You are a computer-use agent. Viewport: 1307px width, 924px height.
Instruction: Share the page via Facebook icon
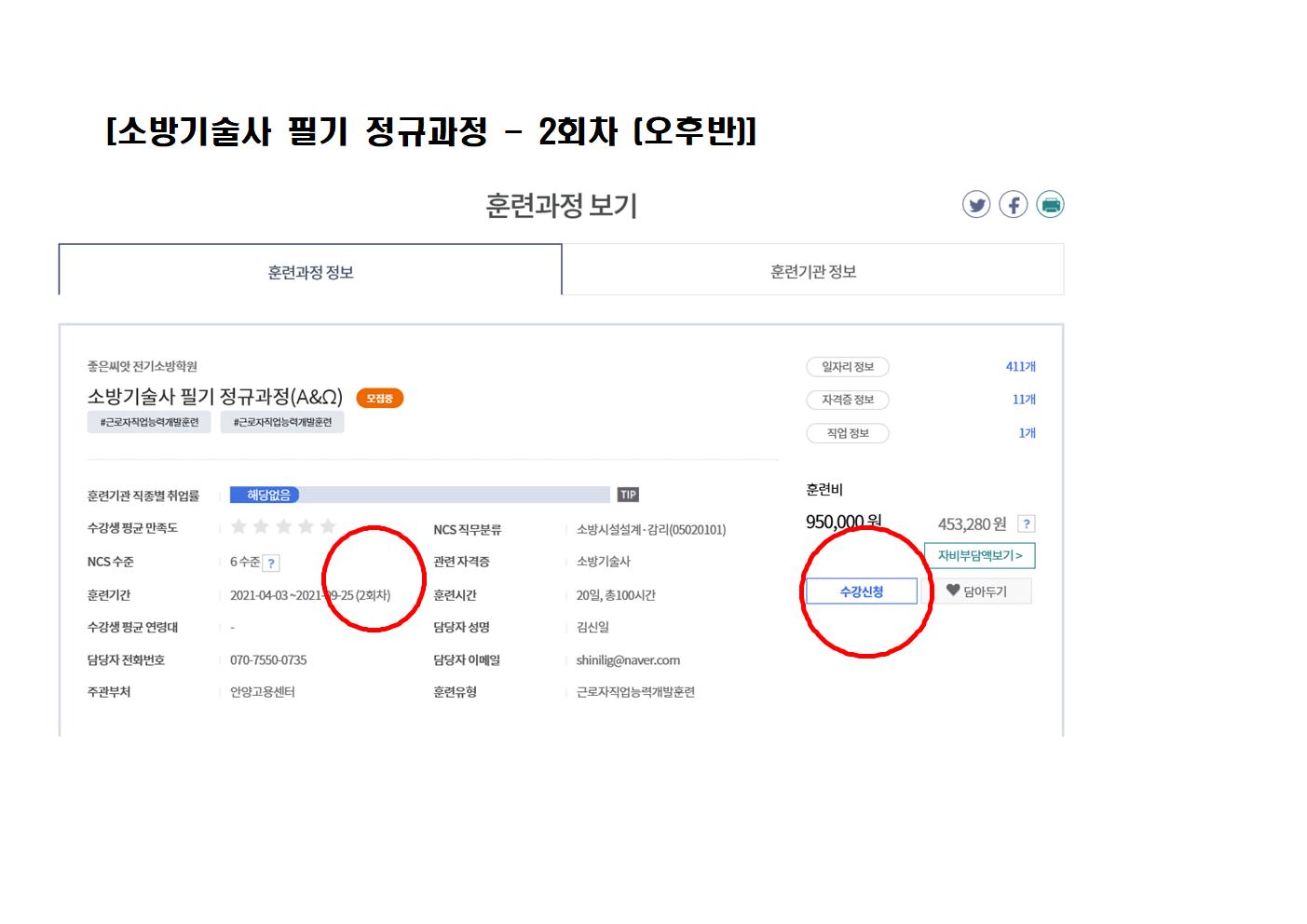(1014, 205)
